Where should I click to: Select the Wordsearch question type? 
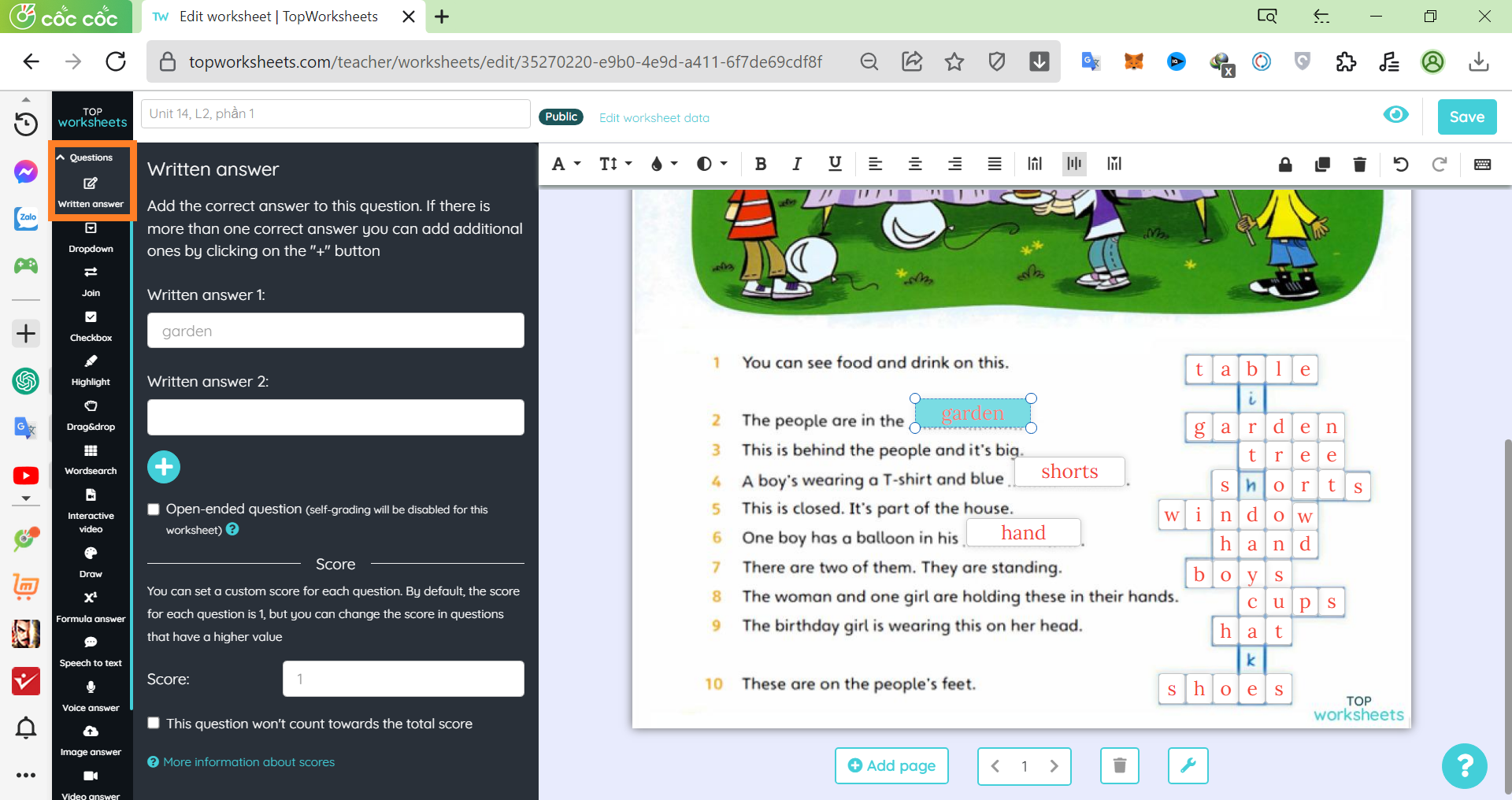pos(91,459)
